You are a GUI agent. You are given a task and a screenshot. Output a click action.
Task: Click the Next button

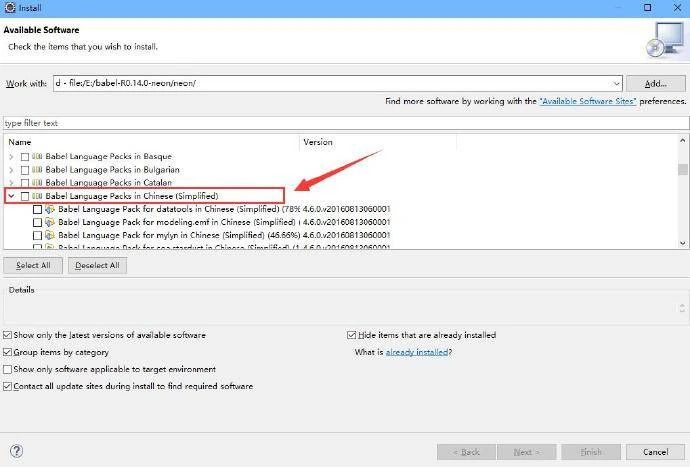pyautogui.click(x=527, y=452)
